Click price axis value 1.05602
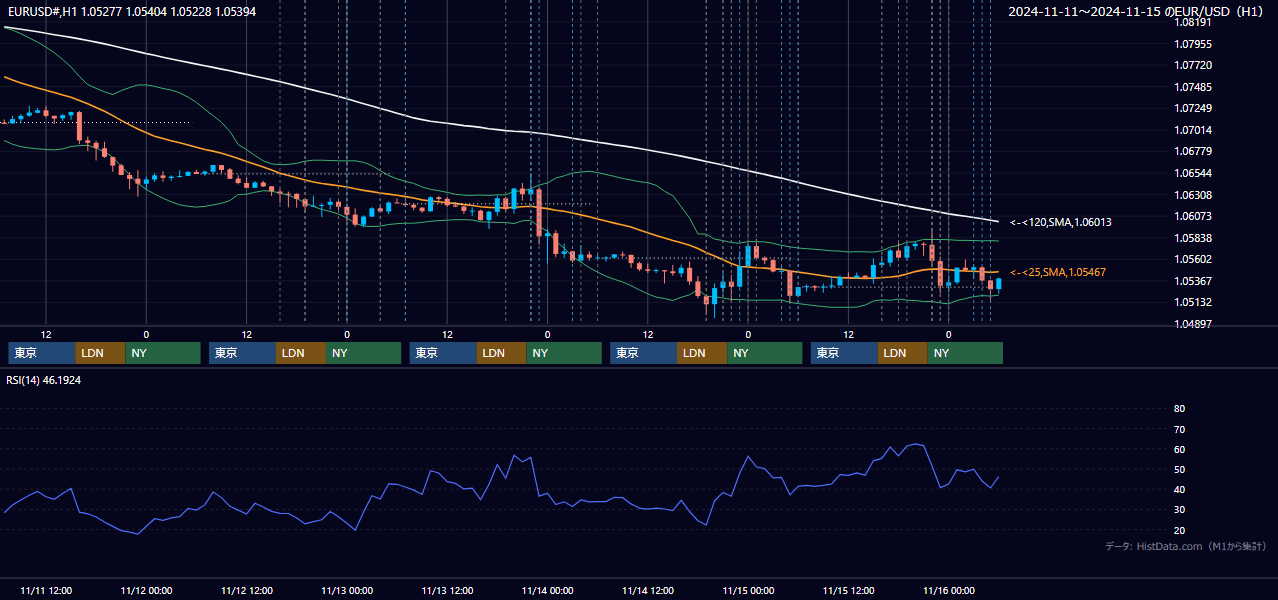1278x600 pixels. pos(1193,259)
